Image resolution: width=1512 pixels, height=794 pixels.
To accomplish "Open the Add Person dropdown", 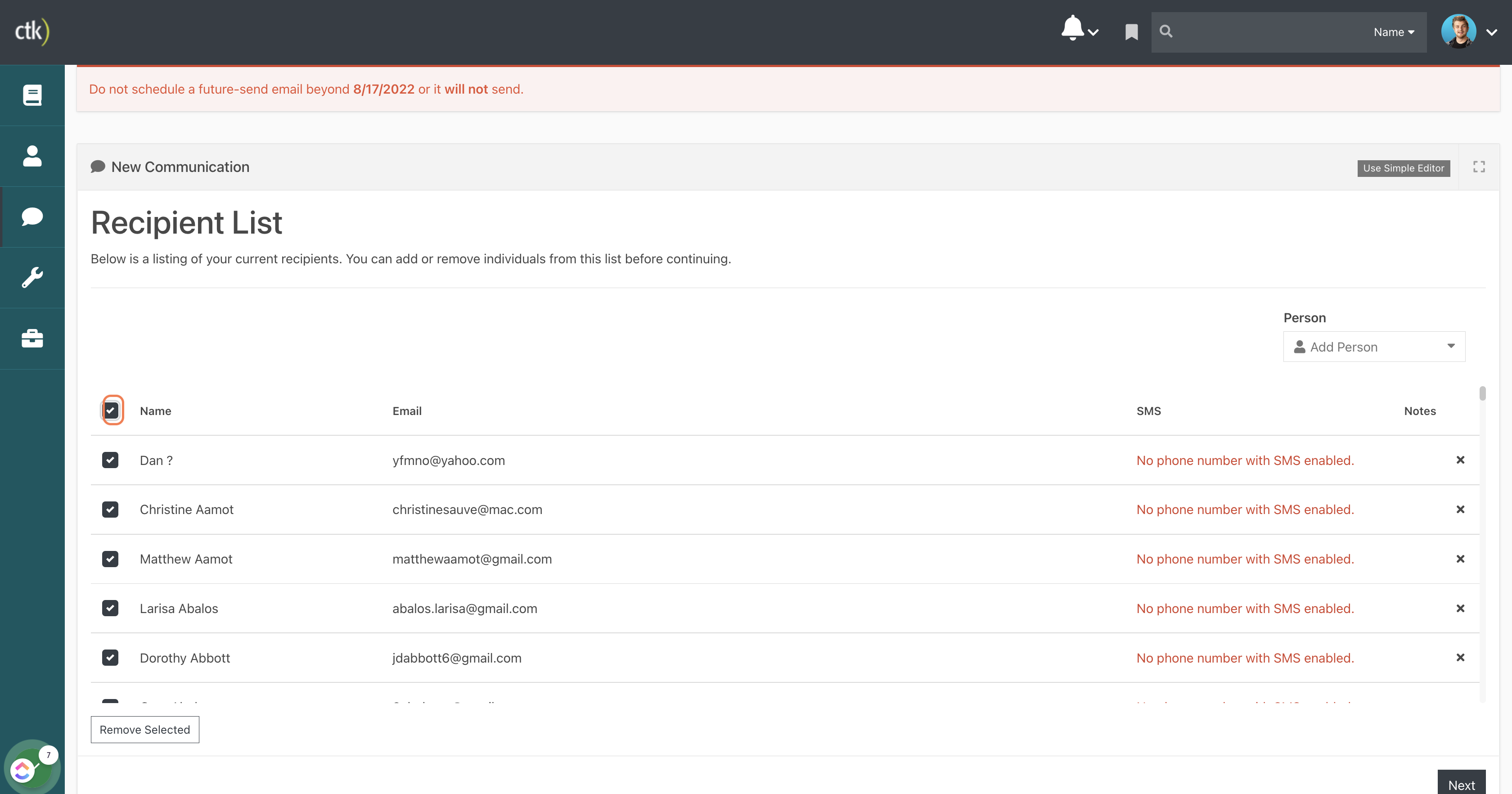I will (1374, 347).
